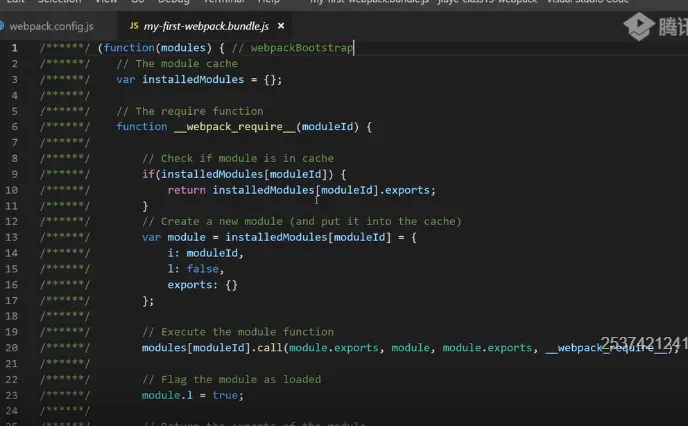This screenshot has height=426, width=688.
Task: Select the my-first-webpack.bundle.js tab
Action: [206, 26]
